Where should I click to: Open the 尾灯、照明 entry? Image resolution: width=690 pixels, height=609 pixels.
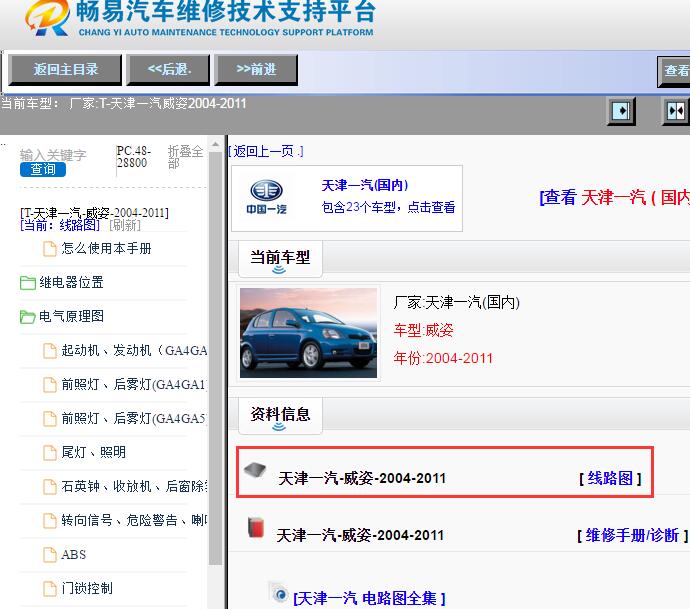tap(94, 452)
